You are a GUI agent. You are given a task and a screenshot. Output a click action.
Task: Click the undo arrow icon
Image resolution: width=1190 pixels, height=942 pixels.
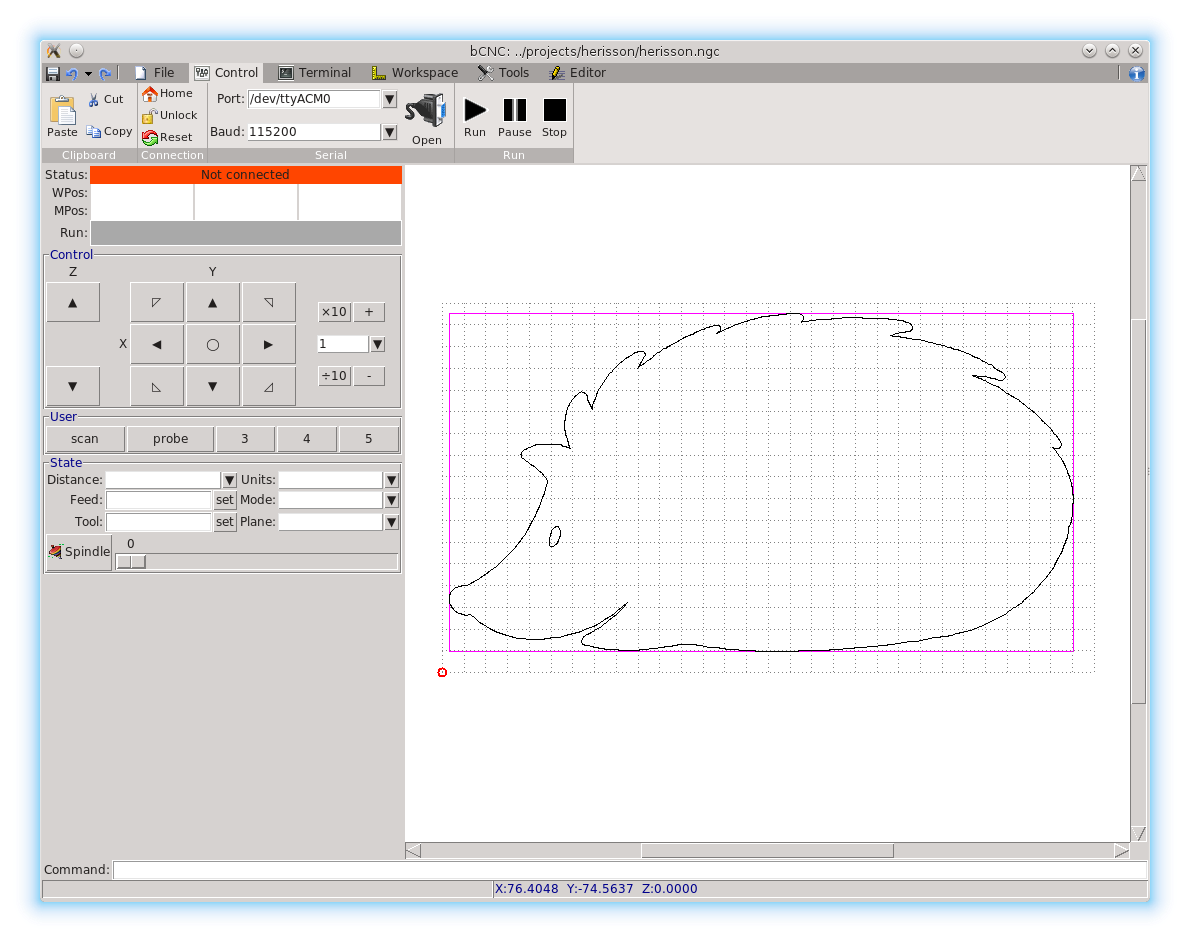pos(72,73)
